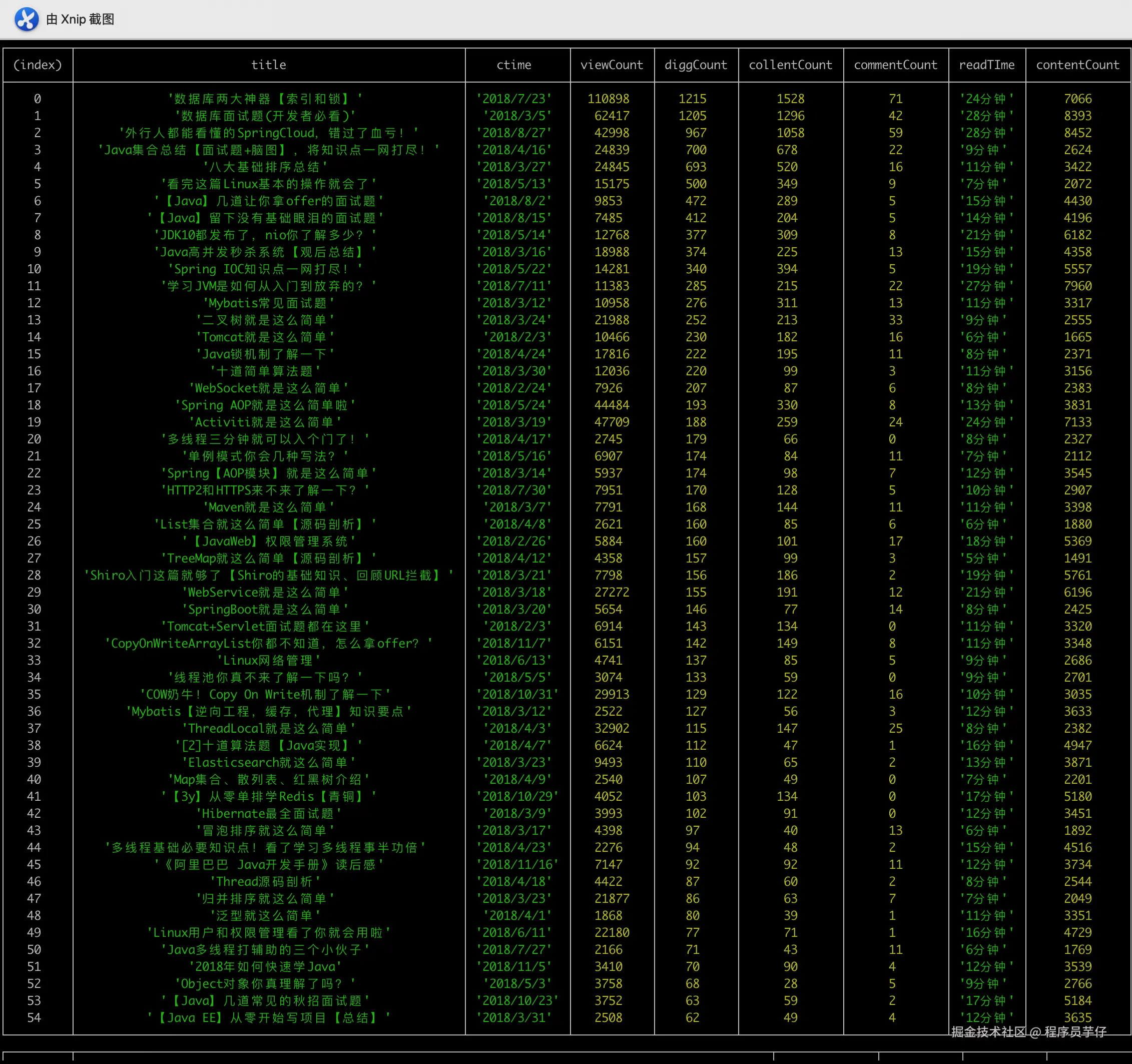The image size is (1132, 1064).
Task: Click the date '2018/11/16' cell
Action: click(x=517, y=864)
